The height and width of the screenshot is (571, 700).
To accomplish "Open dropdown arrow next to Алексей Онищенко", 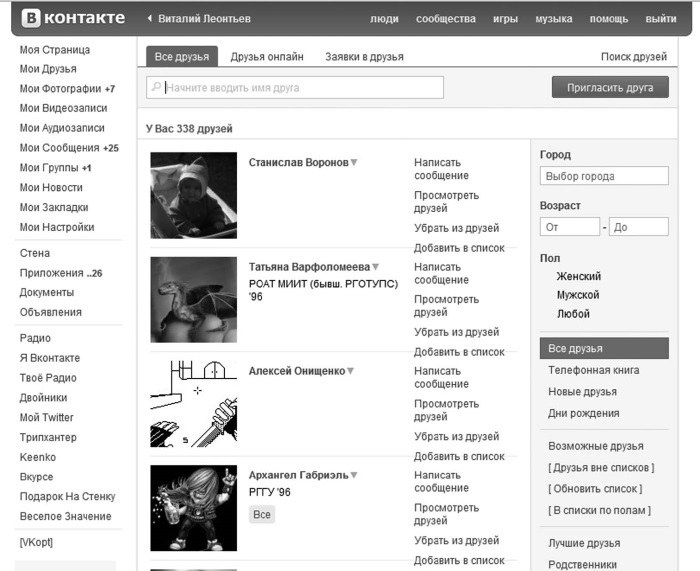I will 350,371.
